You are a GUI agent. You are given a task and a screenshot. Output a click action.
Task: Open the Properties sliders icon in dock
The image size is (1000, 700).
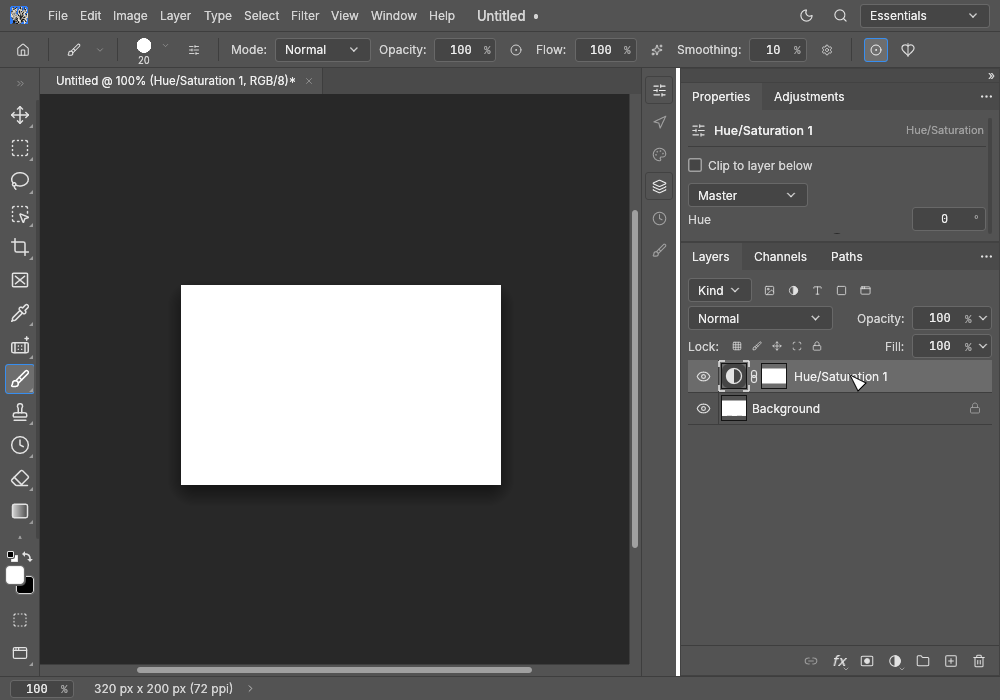659,90
